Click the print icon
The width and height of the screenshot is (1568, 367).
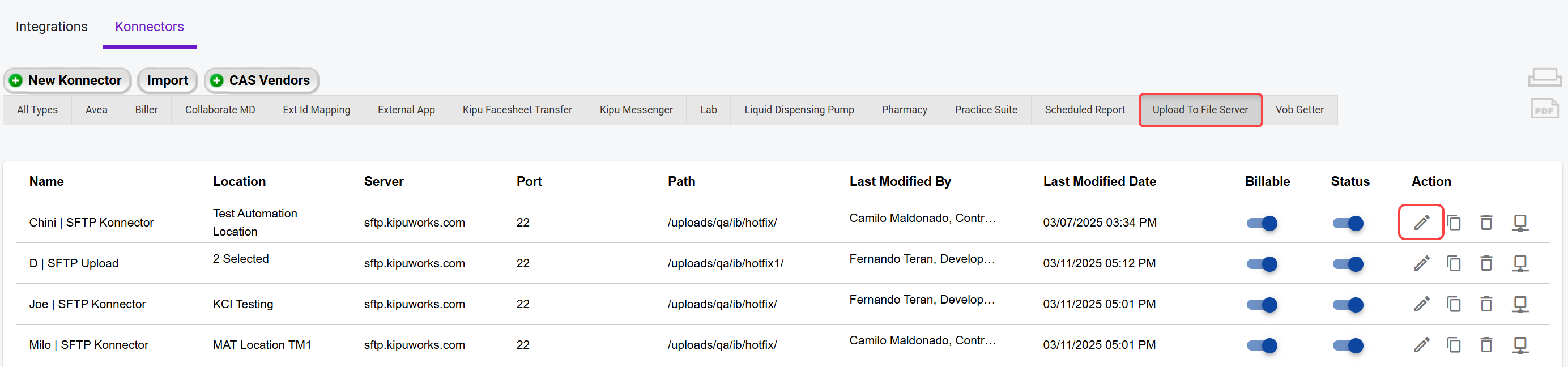click(1544, 78)
